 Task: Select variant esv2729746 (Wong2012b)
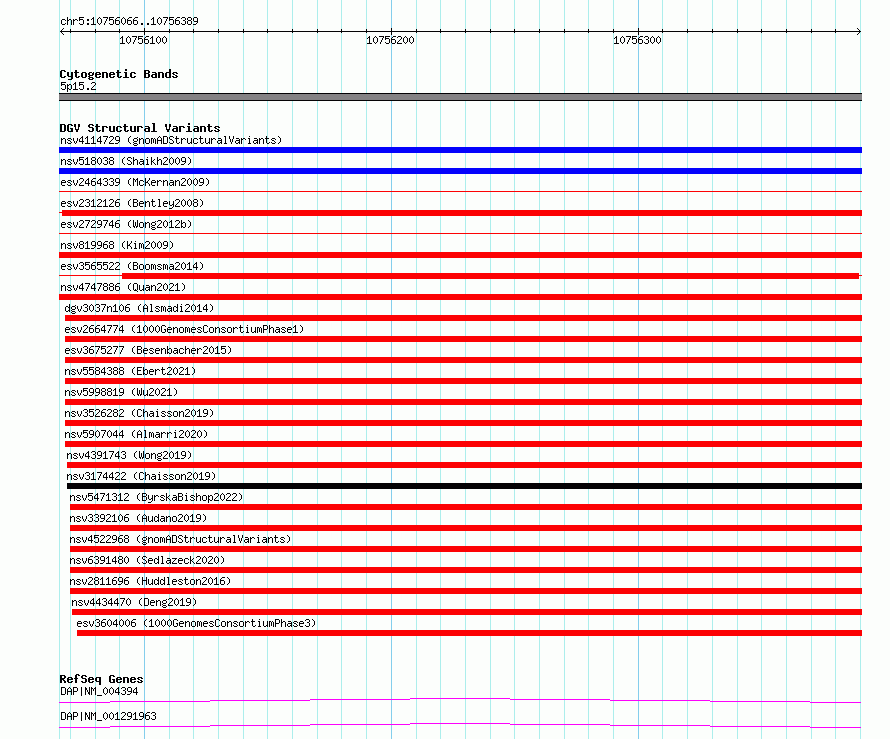(126, 224)
